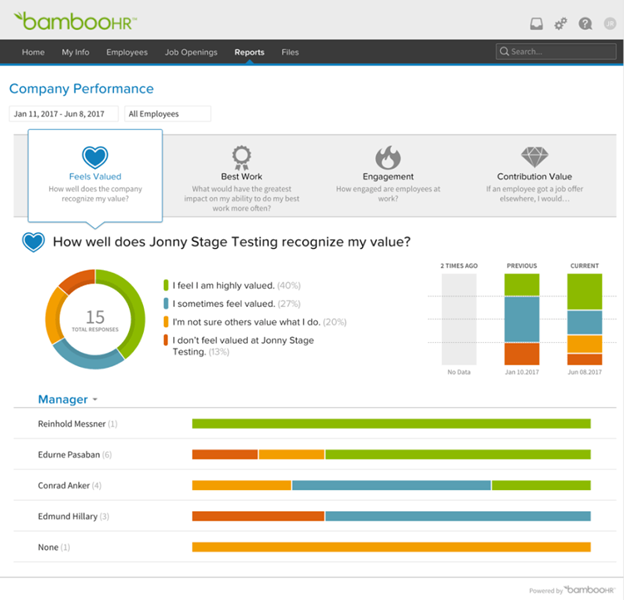This screenshot has height=600, width=624.
Task: Click the BambooHR logo
Action: click(76, 21)
